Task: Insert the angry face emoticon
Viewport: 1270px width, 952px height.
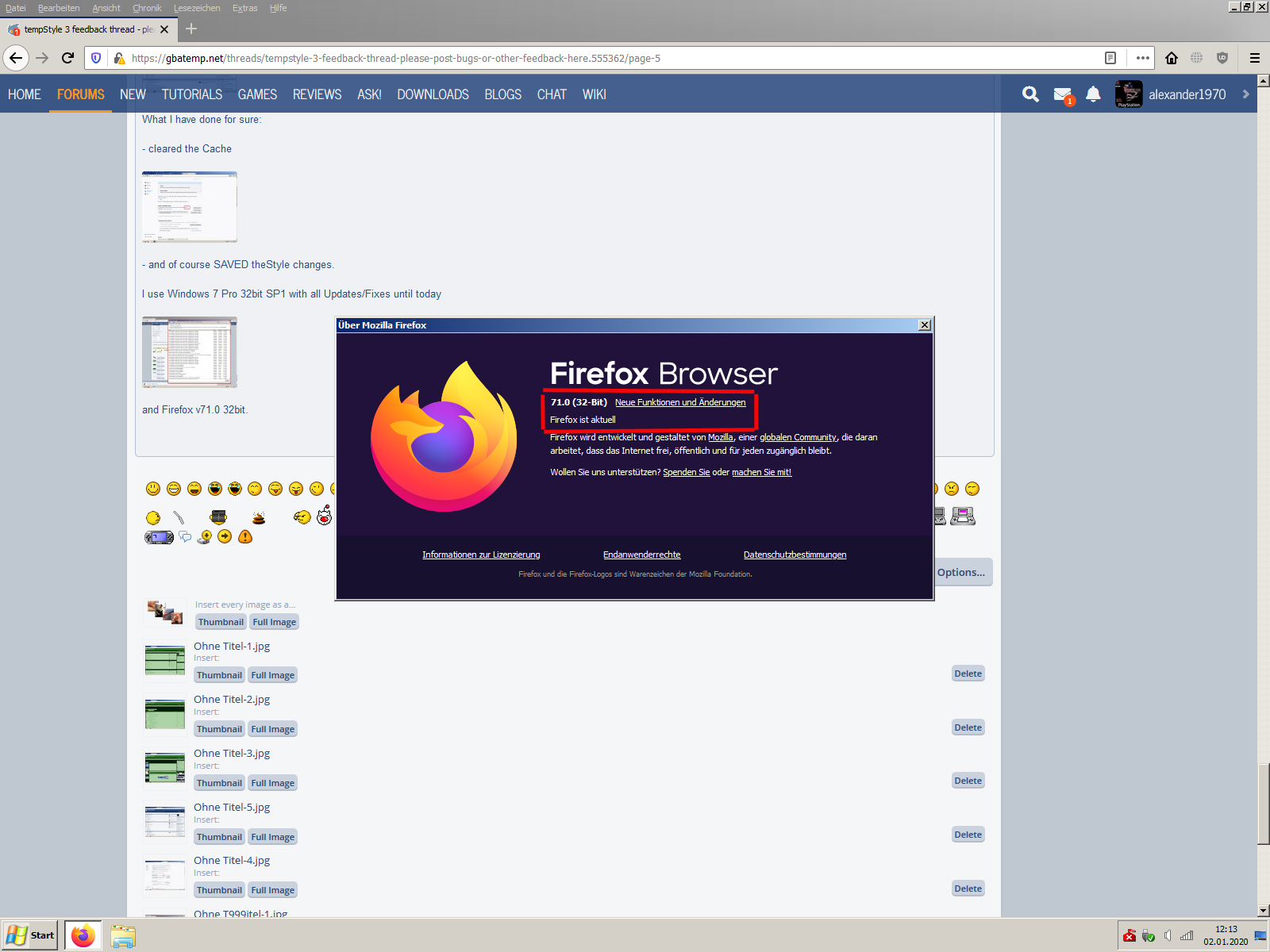Action: point(952,489)
